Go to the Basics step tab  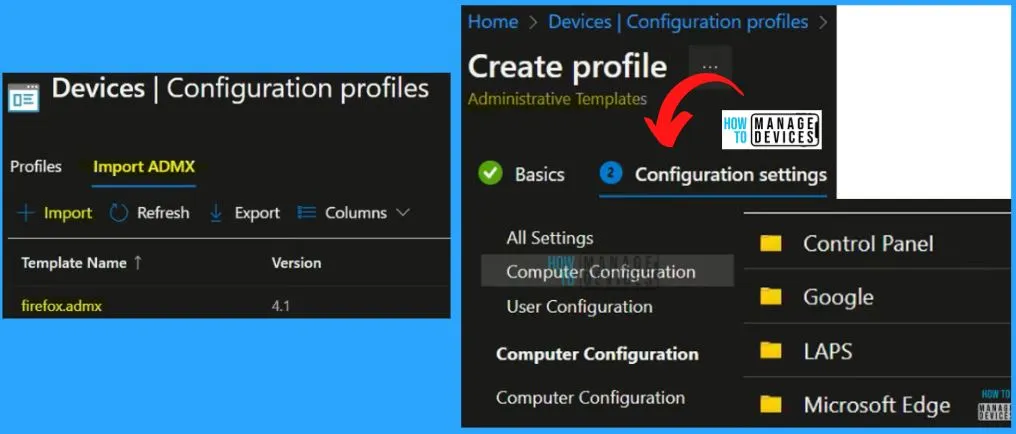pyautogui.click(x=540, y=174)
